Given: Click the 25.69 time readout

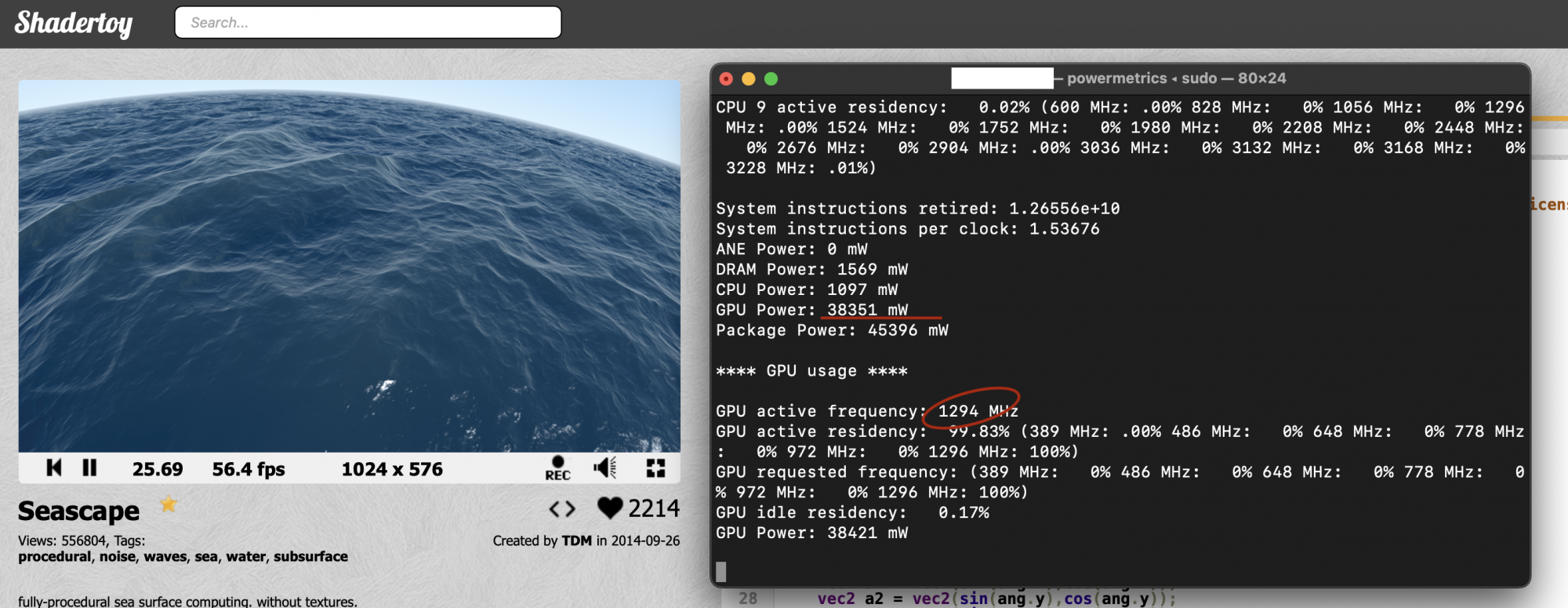Looking at the screenshot, I should pyautogui.click(x=158, y=469).
